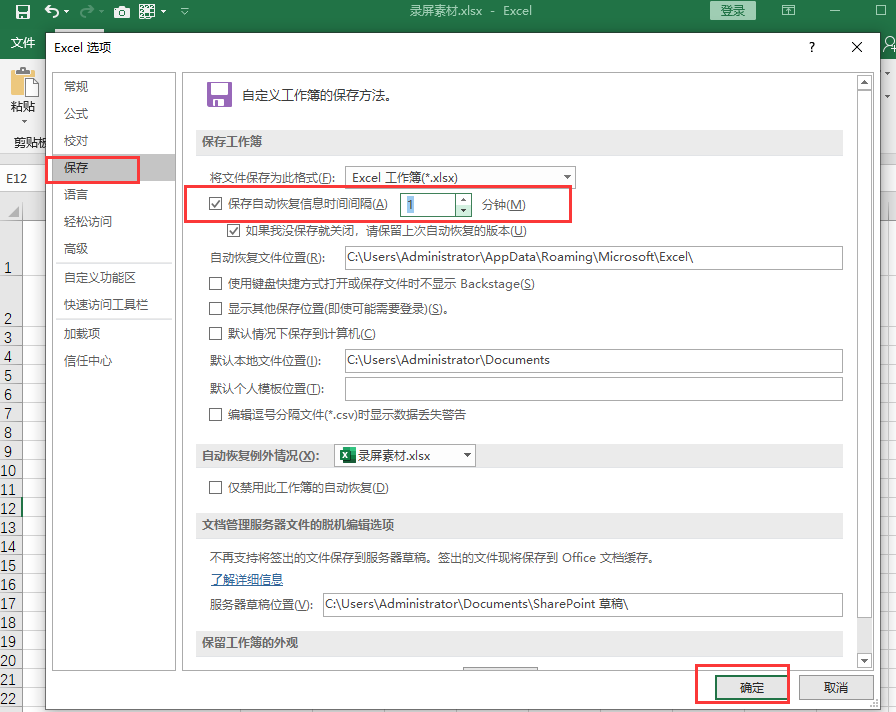Select 信任中心 category in options list

114,361
